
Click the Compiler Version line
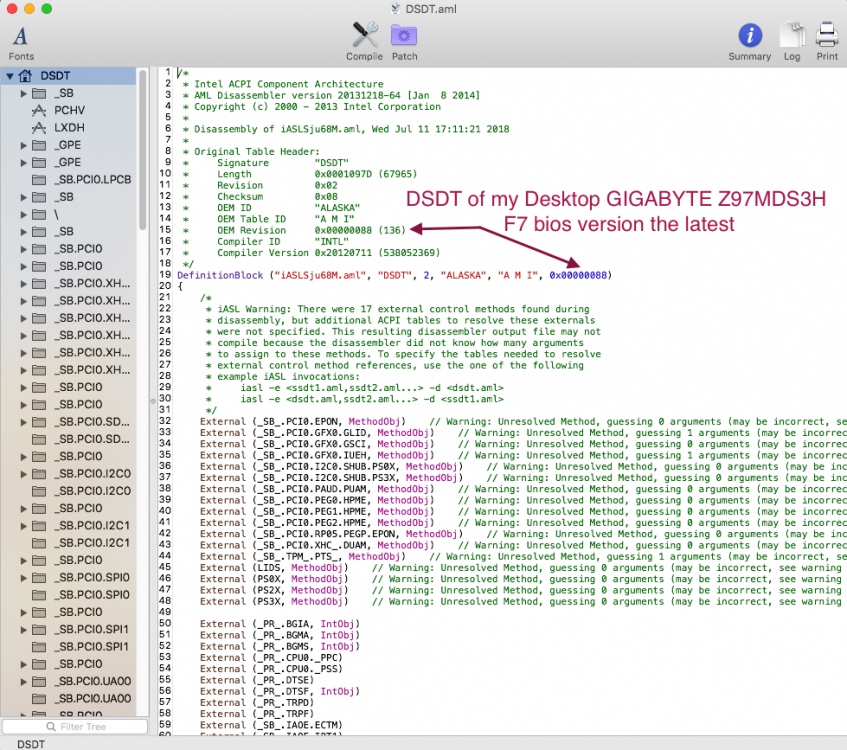click(328, 252)
